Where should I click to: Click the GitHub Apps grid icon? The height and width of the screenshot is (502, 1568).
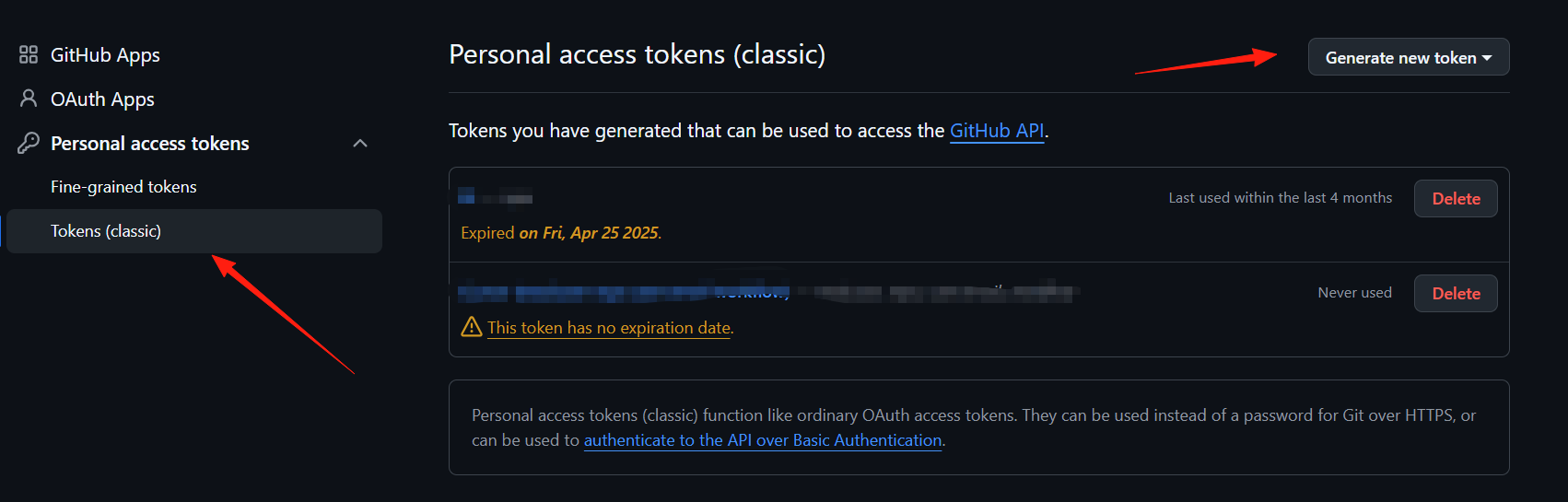(29, 54)
